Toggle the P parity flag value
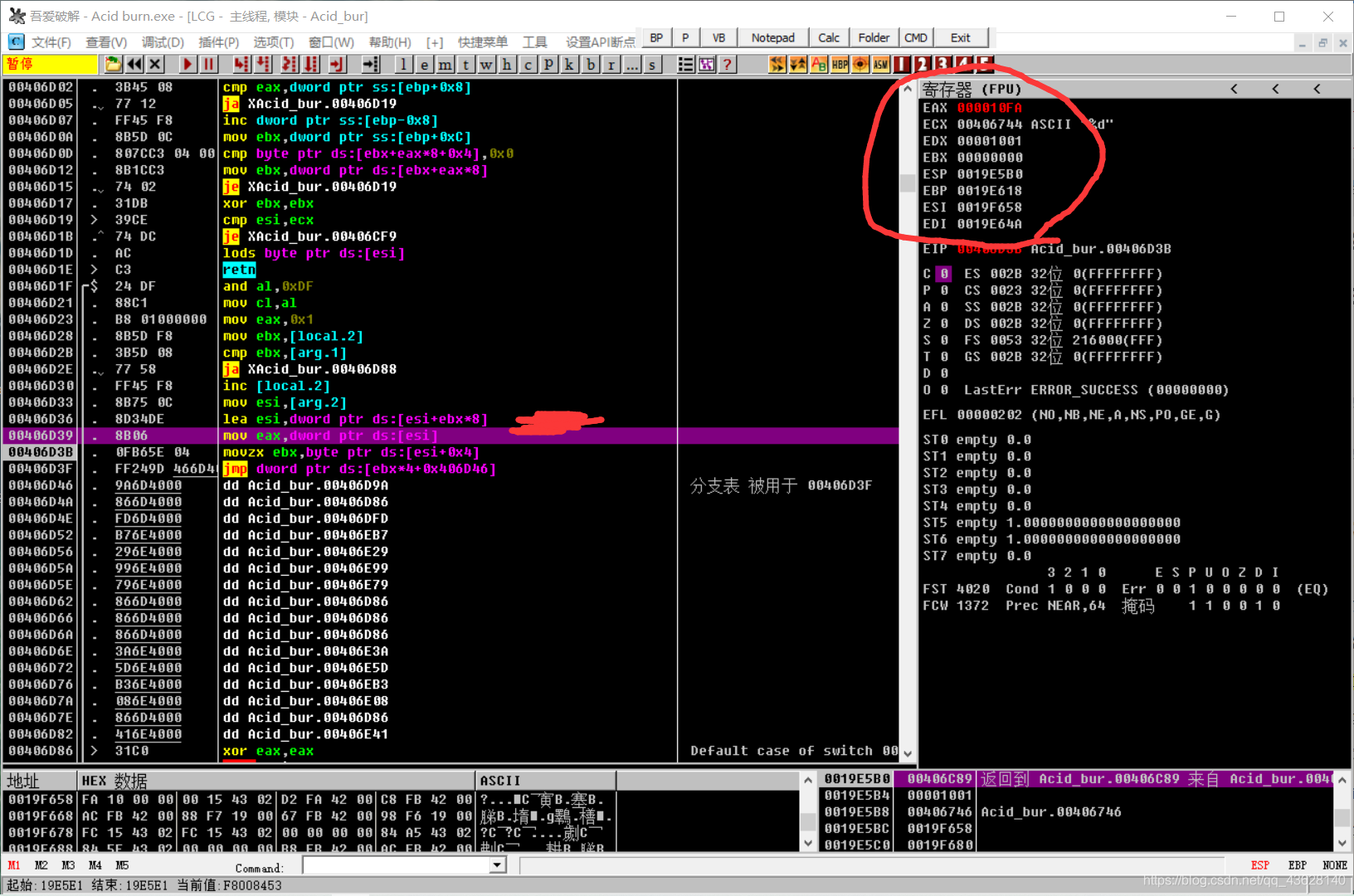The image size is (1354, 896). tap(944, 290)
